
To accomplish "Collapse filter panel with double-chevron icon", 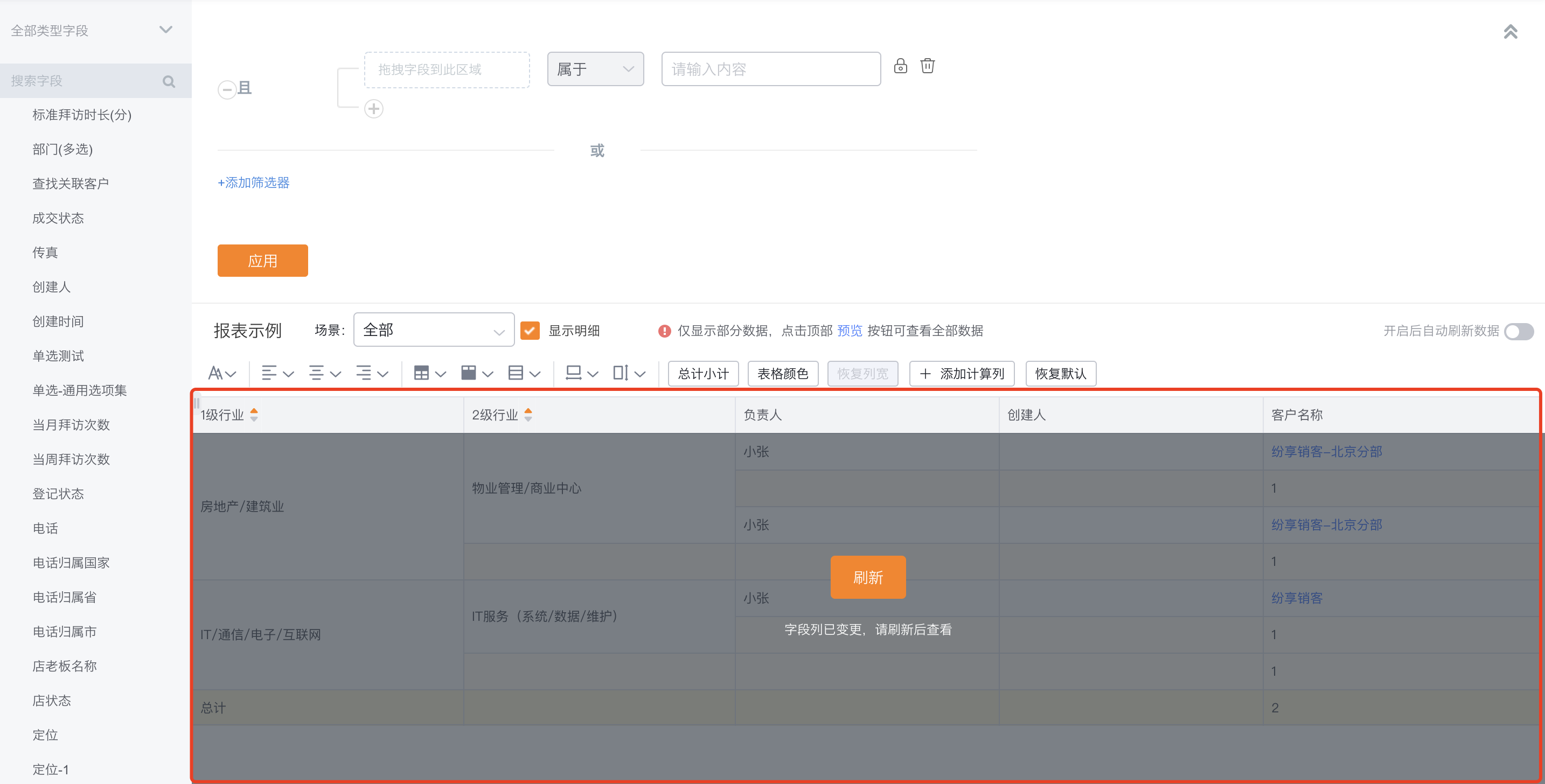I will 1510,31.
